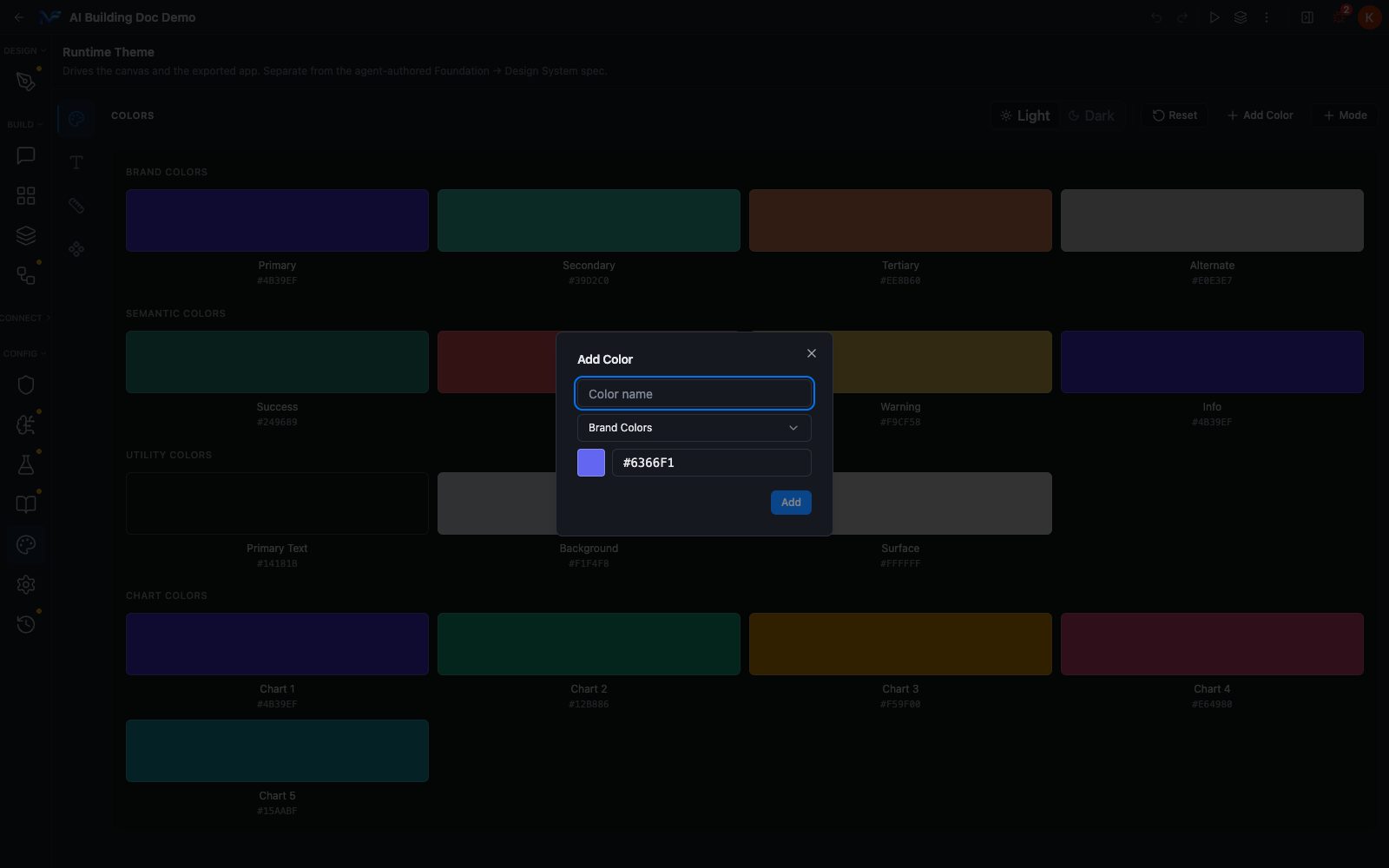Switch to the Typography T tab
The image size is (1389, 868).
(76, 162)
